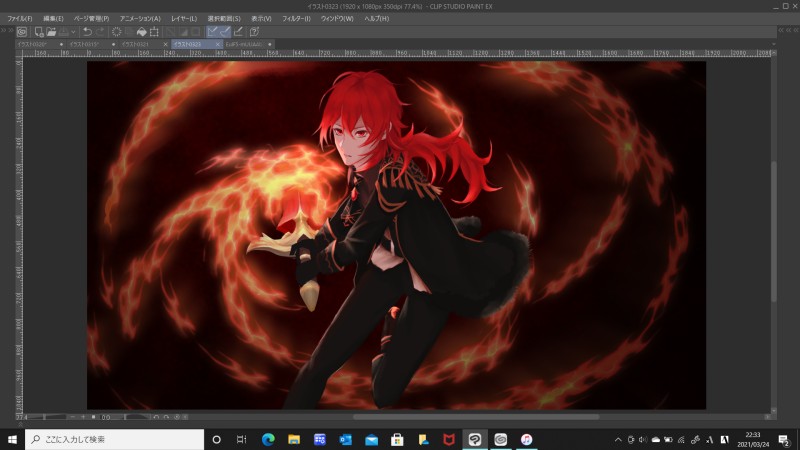Open File Explorer from taskbar

pyautogui.click(x=294, y=439)
